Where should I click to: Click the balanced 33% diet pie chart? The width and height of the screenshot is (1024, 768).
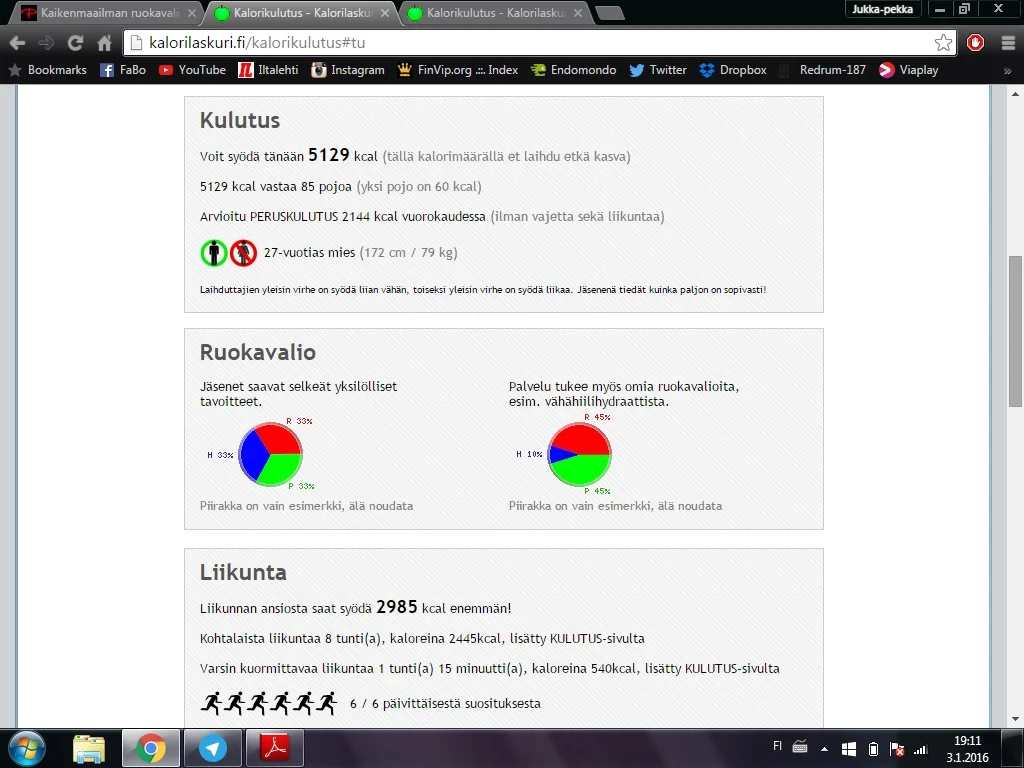click(270, 455)
